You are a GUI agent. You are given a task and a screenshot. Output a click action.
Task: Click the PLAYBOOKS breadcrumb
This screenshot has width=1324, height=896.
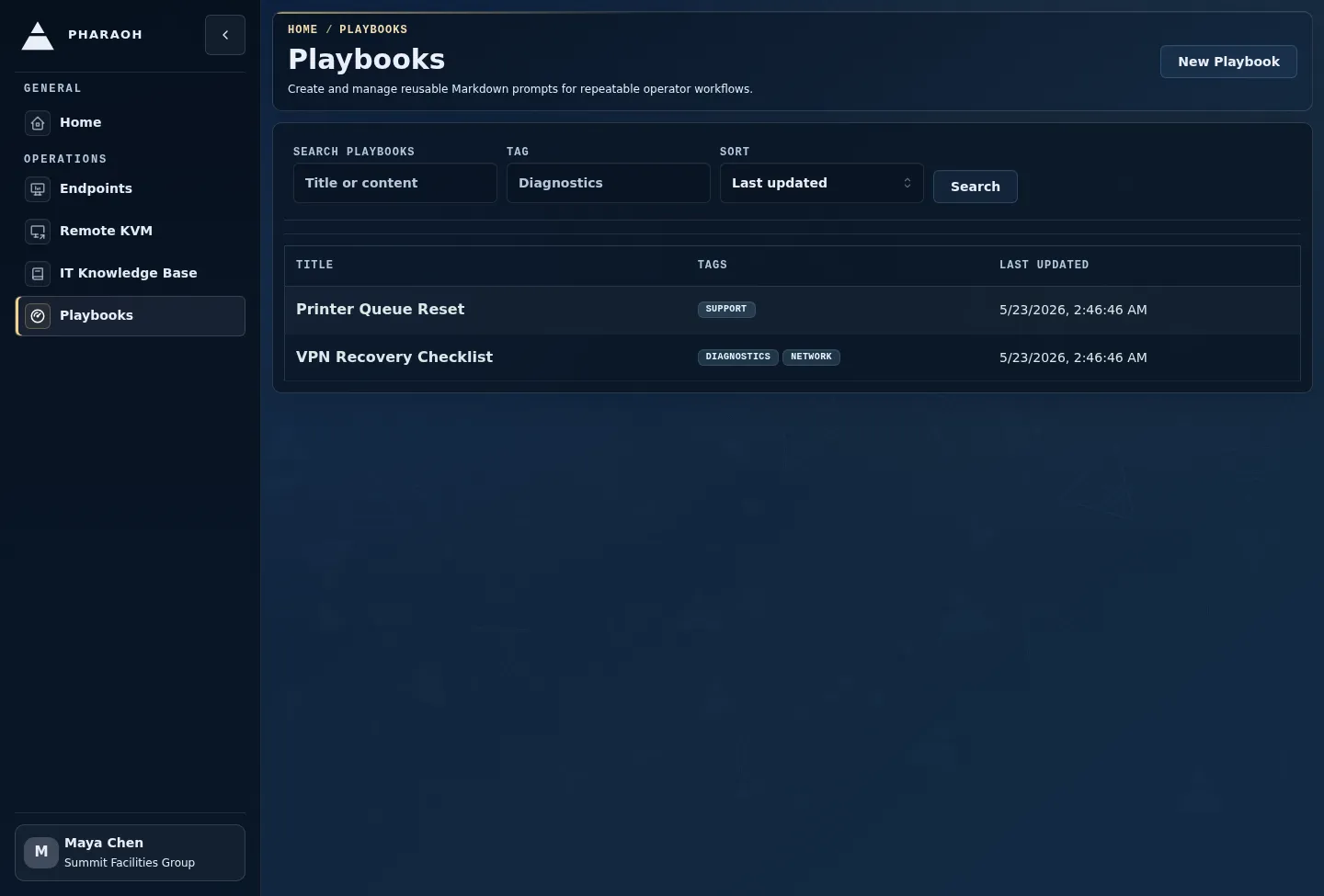(x=373, y=29)
